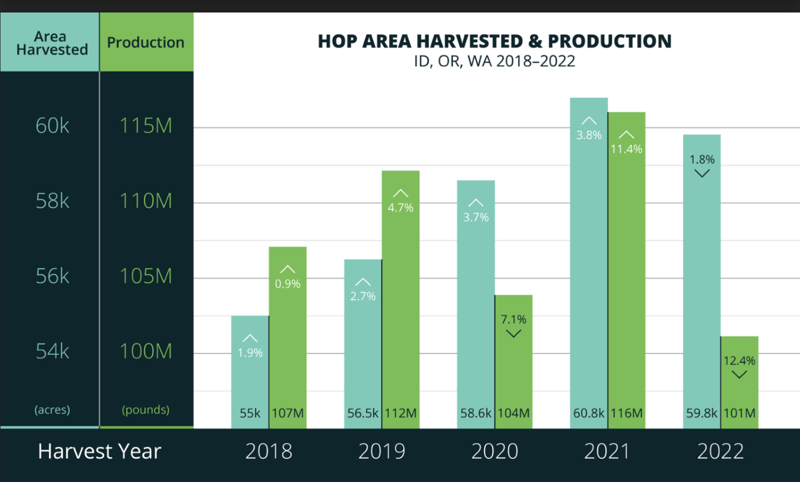Click the '0.9%' change label

[x=288, y=284]
